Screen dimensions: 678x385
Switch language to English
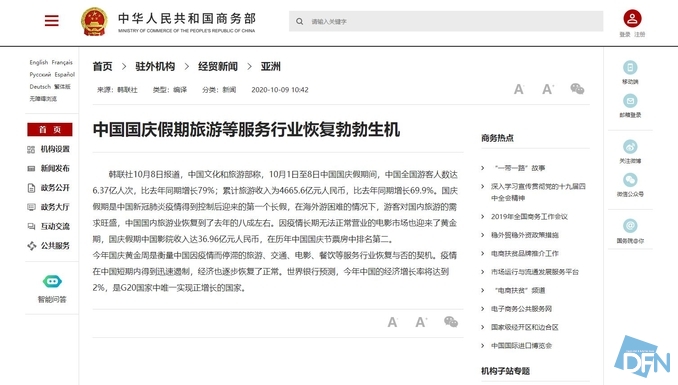38,62
